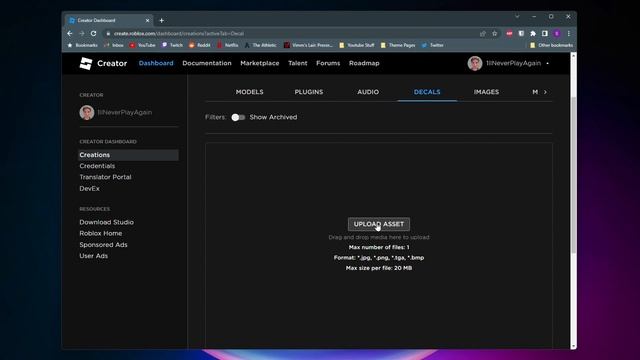Screen dimensions: 640x360
Task: Open the YouTube bookmark
Action: pyautogui.click(x=142, y=45)
